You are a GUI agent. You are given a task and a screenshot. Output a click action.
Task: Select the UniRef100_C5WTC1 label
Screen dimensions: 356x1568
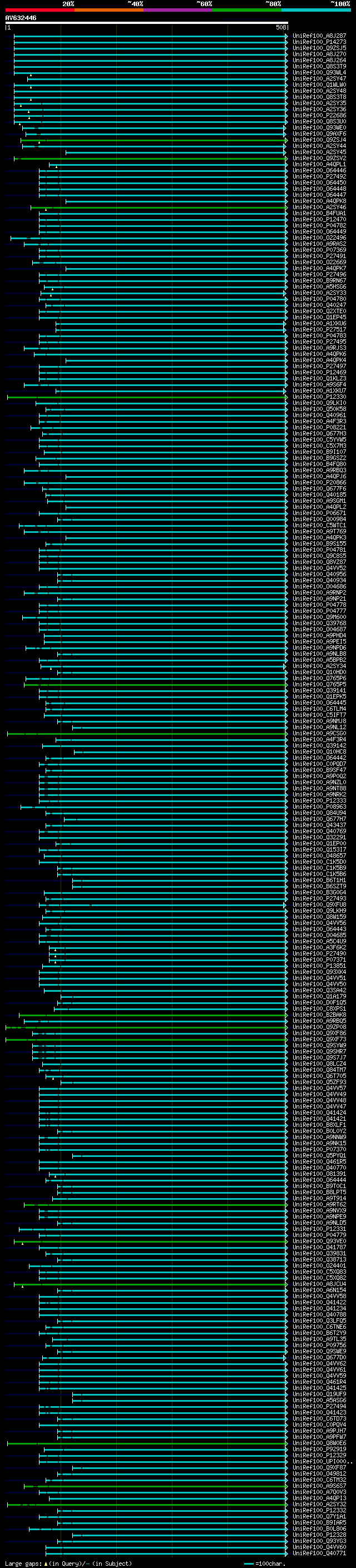pos(319,525)
